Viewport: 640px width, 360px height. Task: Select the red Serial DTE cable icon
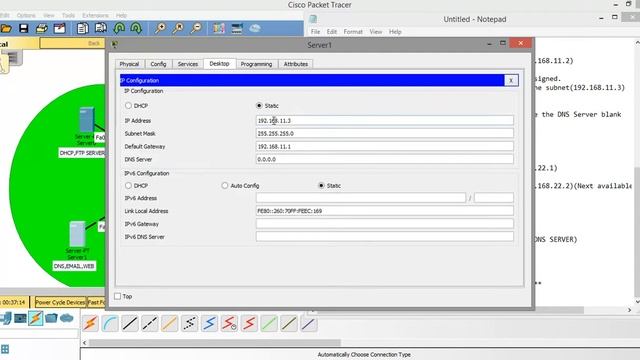pos(249,324)
